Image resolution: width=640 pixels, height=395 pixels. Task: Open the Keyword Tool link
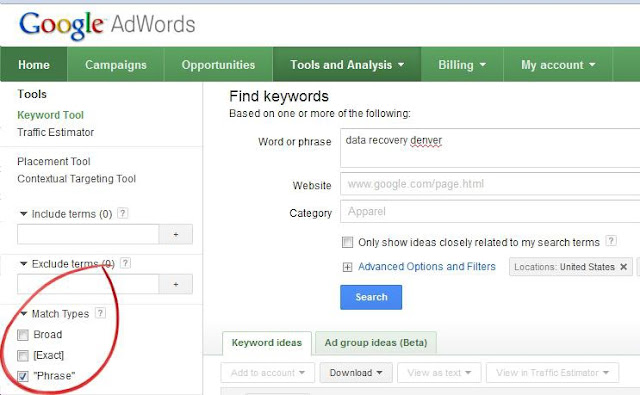pyautogui.click(x=51, y=115)
